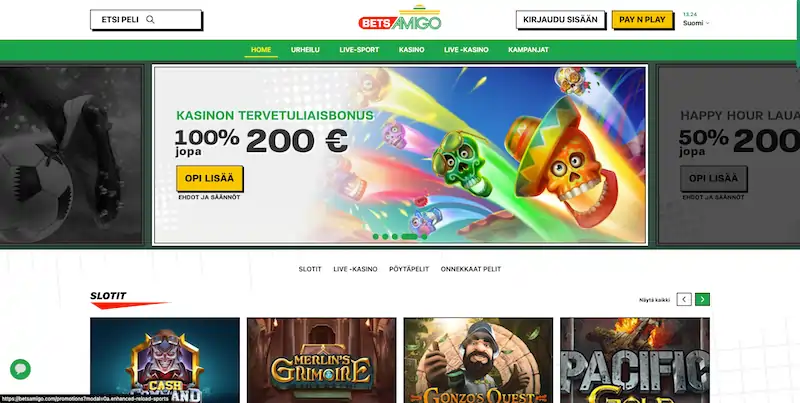
Task: Select the first carousel dot indicator
Action: 376,237
